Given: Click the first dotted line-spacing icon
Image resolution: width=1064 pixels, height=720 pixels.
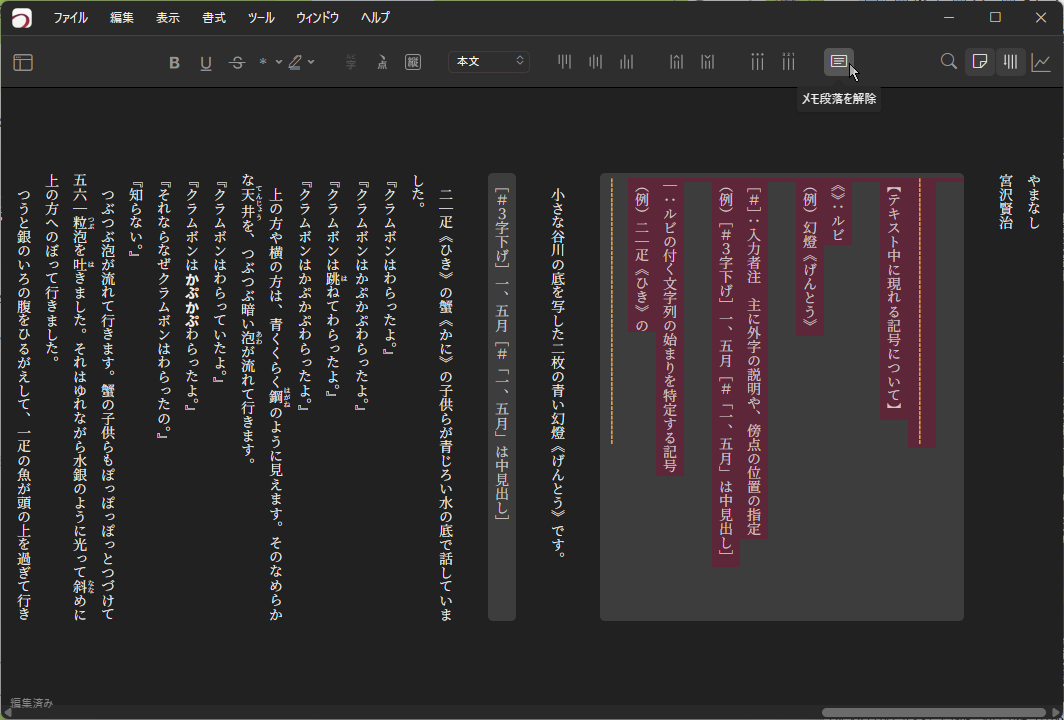Looking at the screenshot, I should 757,62.
